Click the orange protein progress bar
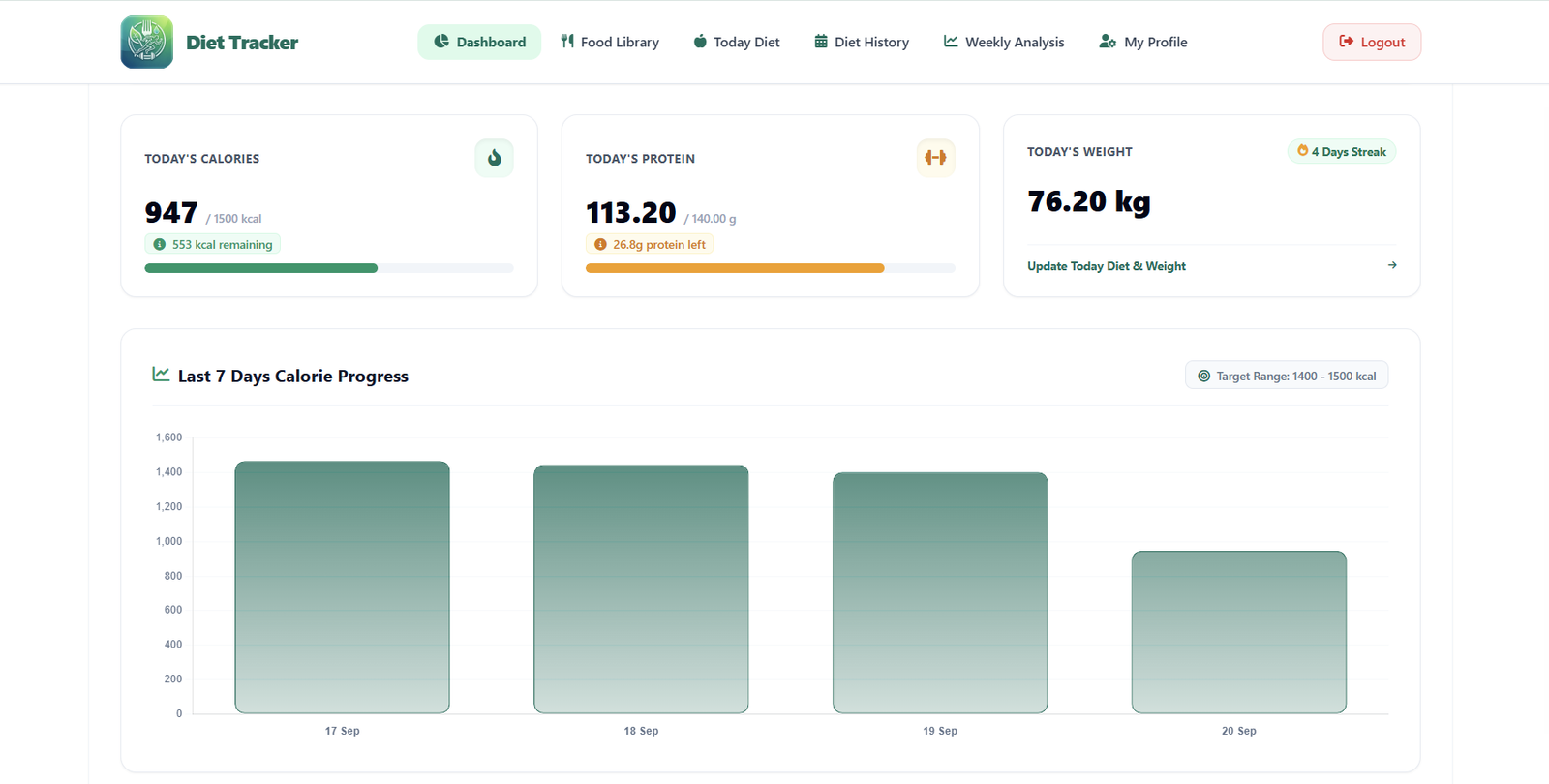 click(x=735, y=268)
